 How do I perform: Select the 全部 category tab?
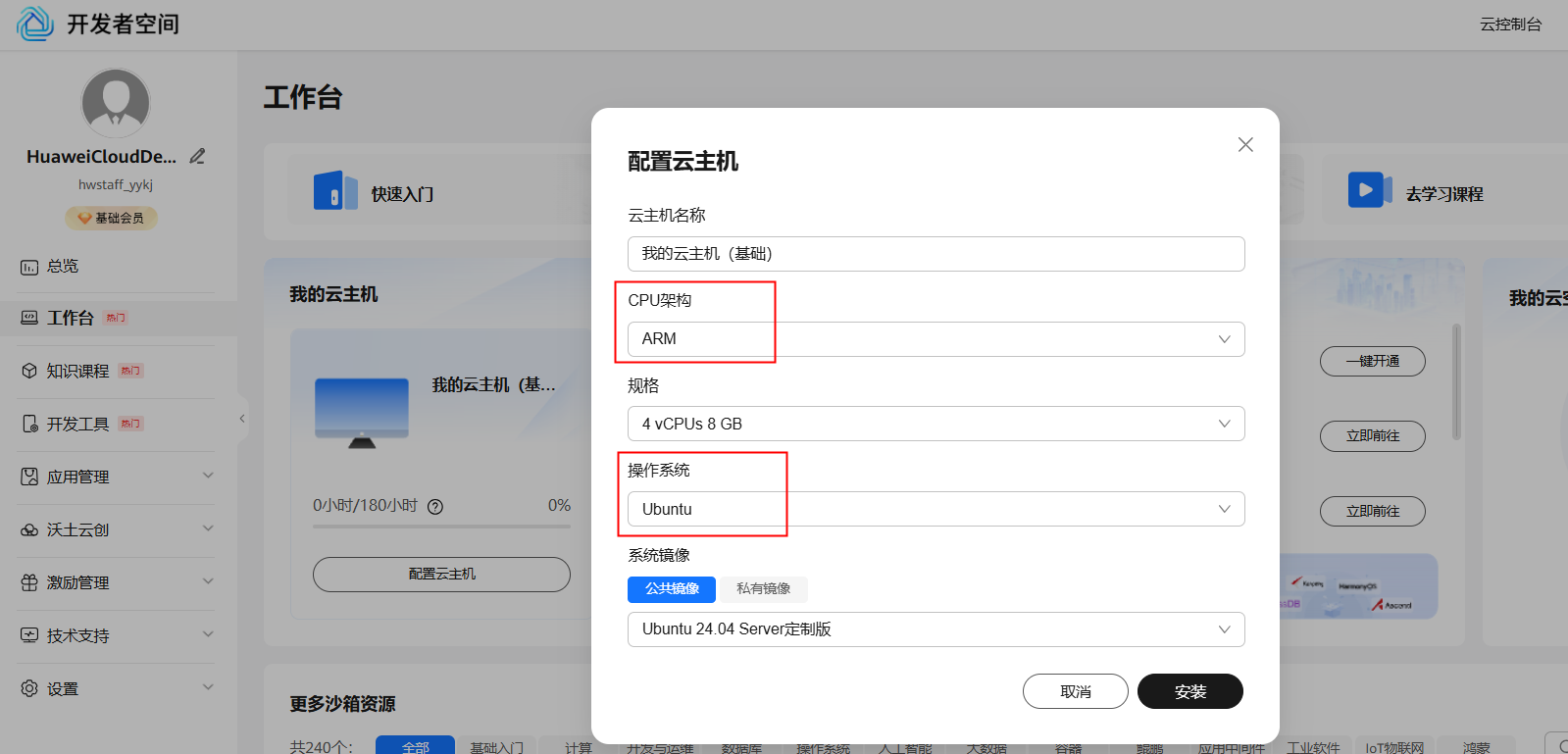tap(415, 746)
